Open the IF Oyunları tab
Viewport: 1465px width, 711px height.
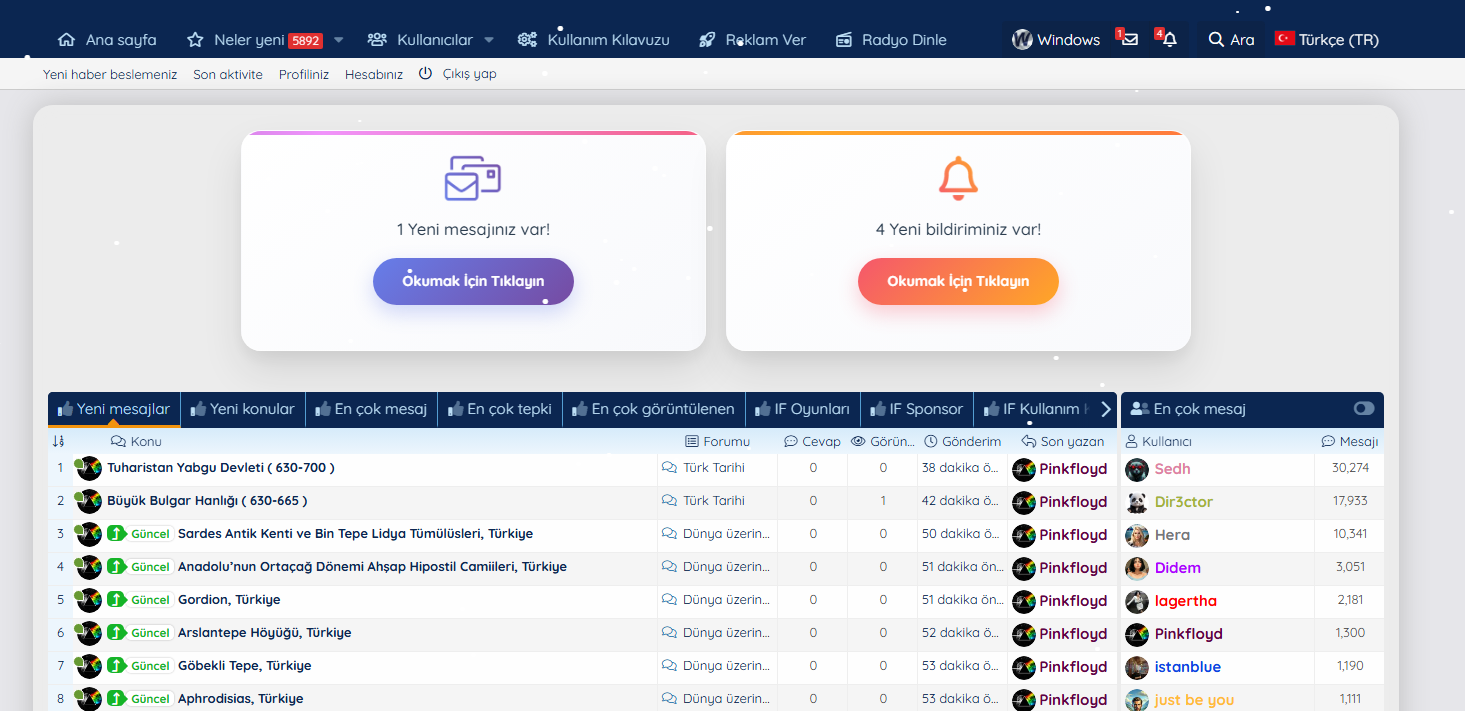pyautogui.click(x=803, y=409)
